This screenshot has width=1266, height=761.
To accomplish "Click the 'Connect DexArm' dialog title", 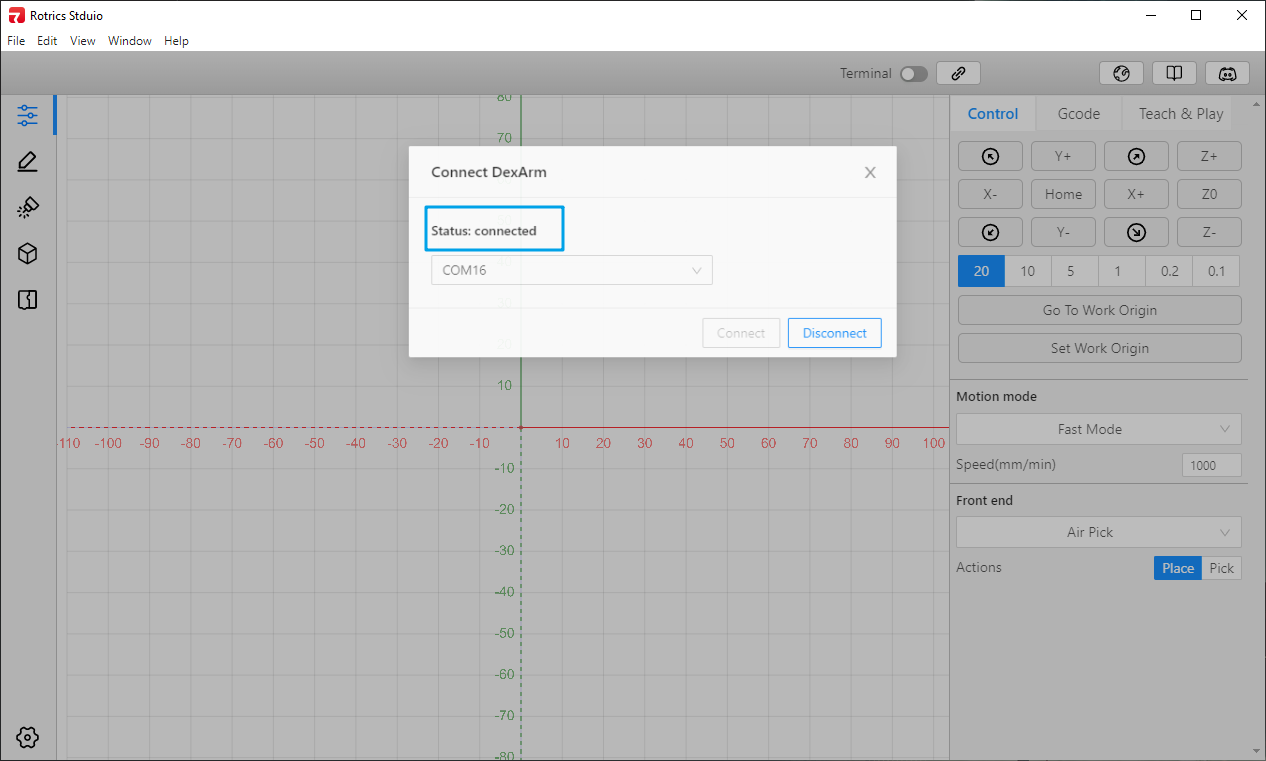I will coord(489,172).
